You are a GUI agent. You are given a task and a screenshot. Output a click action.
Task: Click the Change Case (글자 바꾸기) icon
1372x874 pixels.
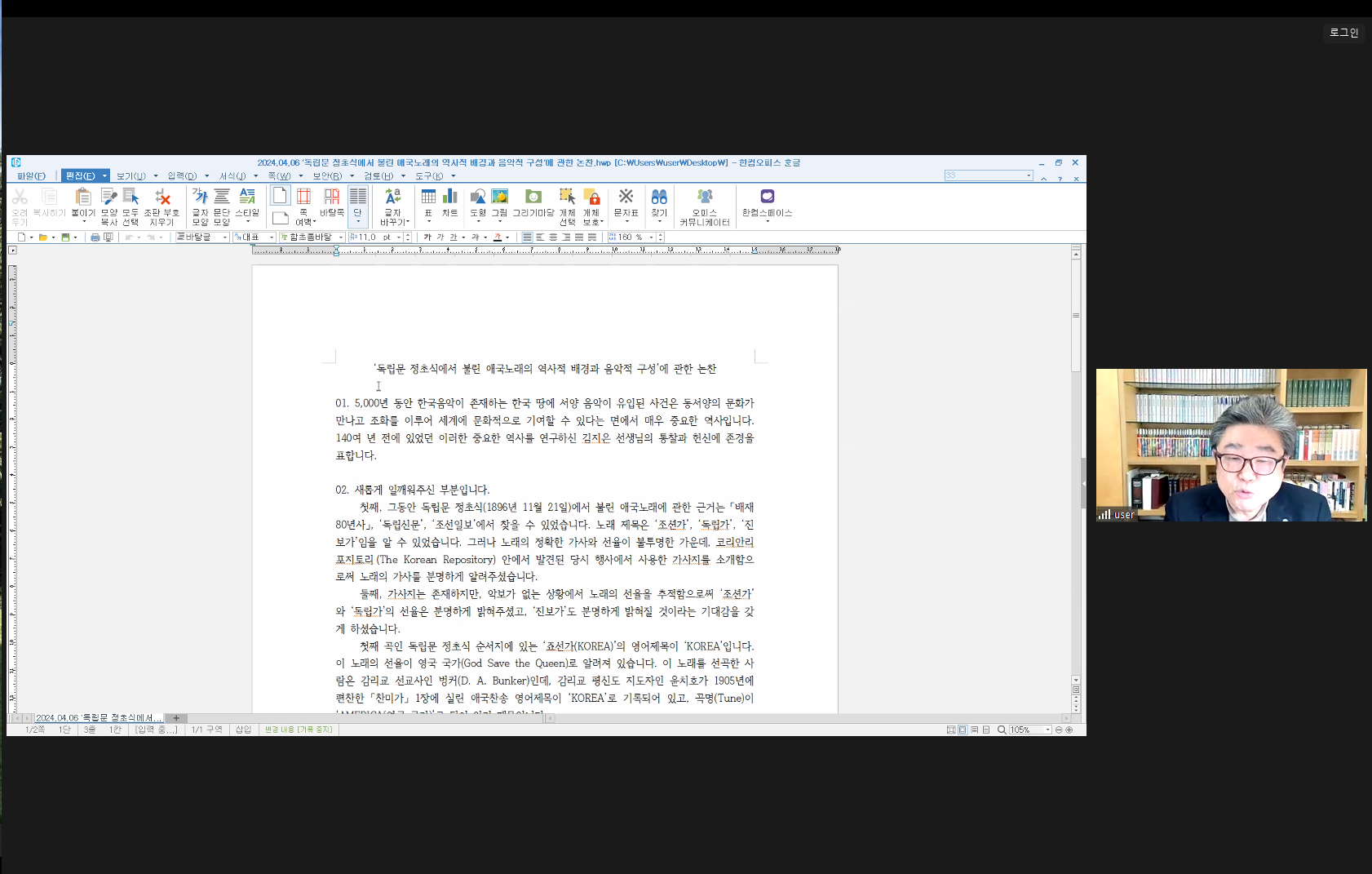click(393, 197)
